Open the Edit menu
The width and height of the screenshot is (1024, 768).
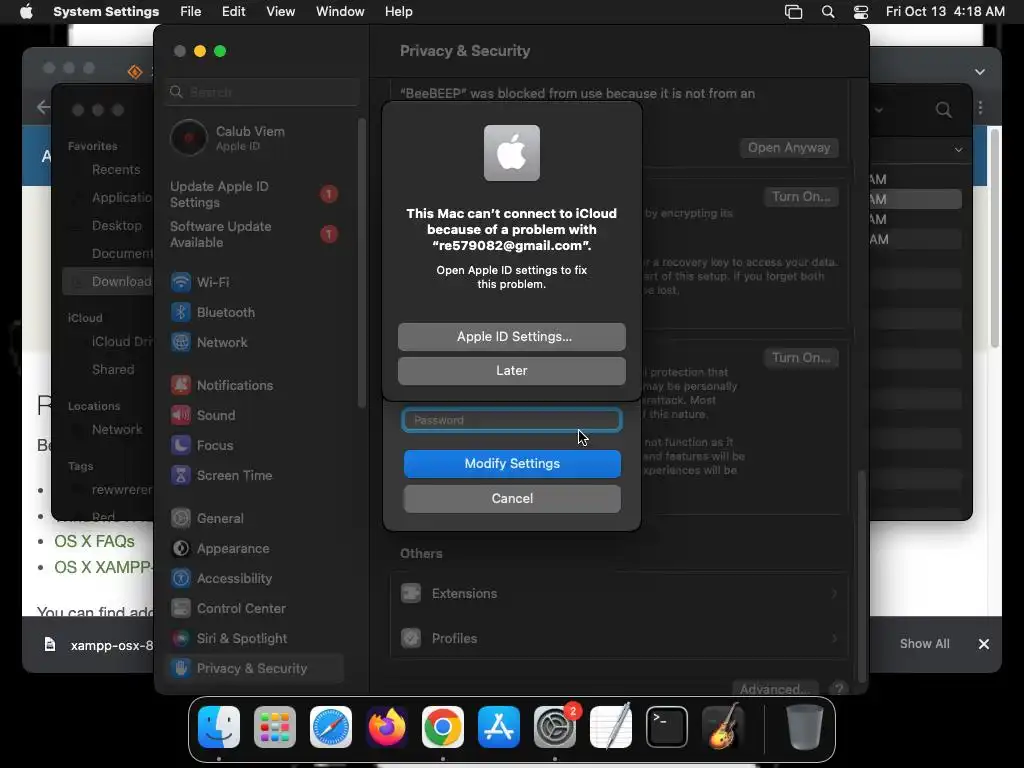[234, 12]
